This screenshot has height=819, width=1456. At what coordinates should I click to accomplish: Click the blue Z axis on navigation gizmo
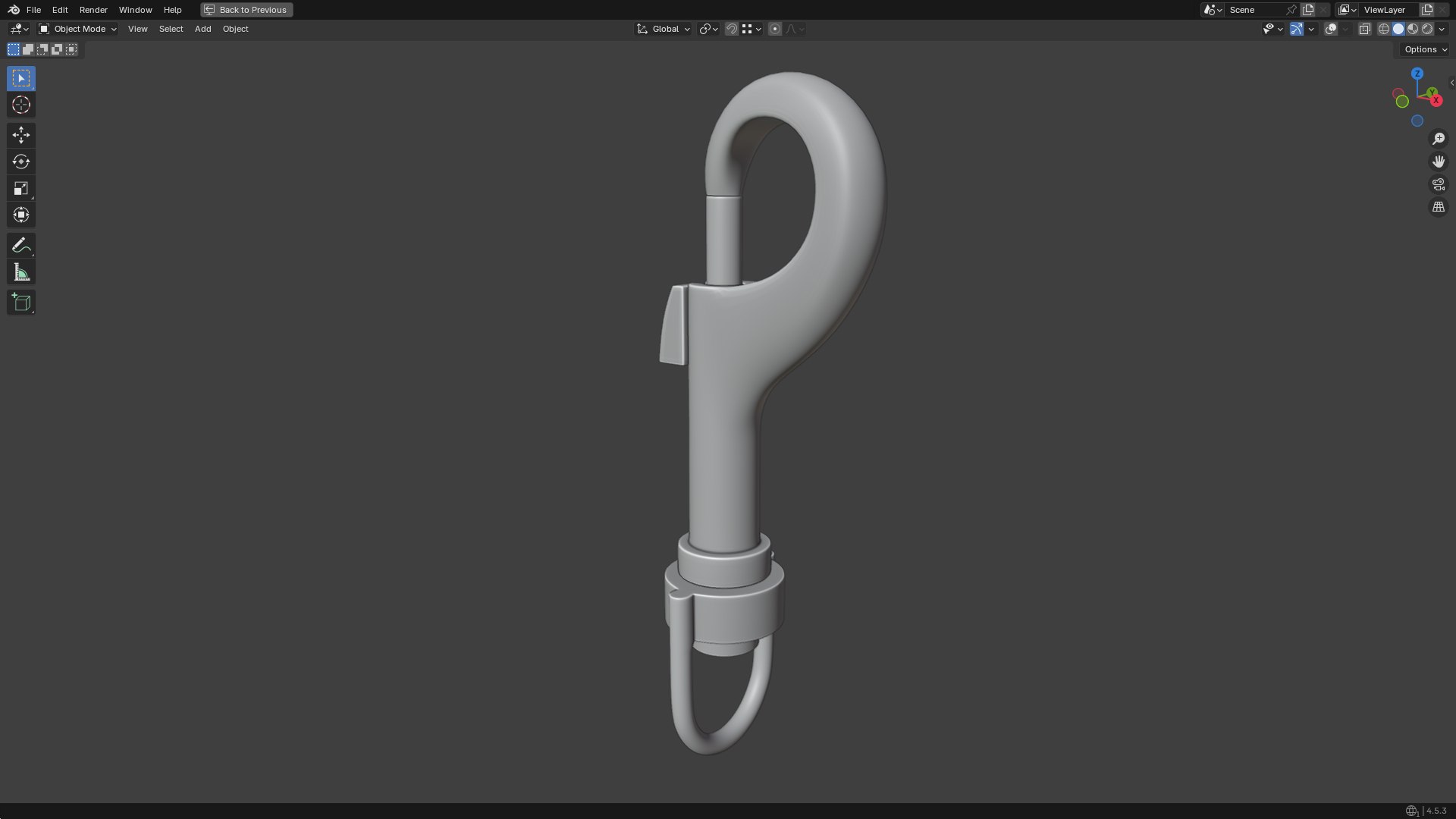point(1417,74)
